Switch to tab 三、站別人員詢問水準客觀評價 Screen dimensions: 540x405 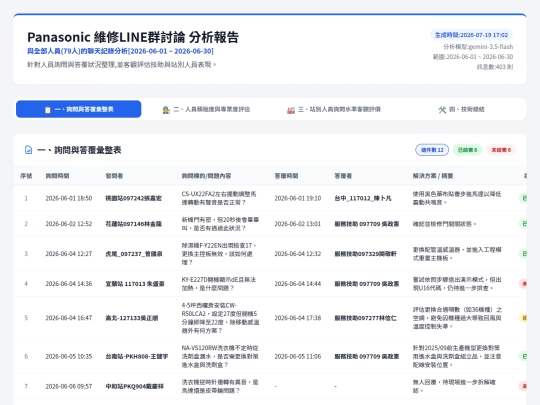tap(334, 109)
